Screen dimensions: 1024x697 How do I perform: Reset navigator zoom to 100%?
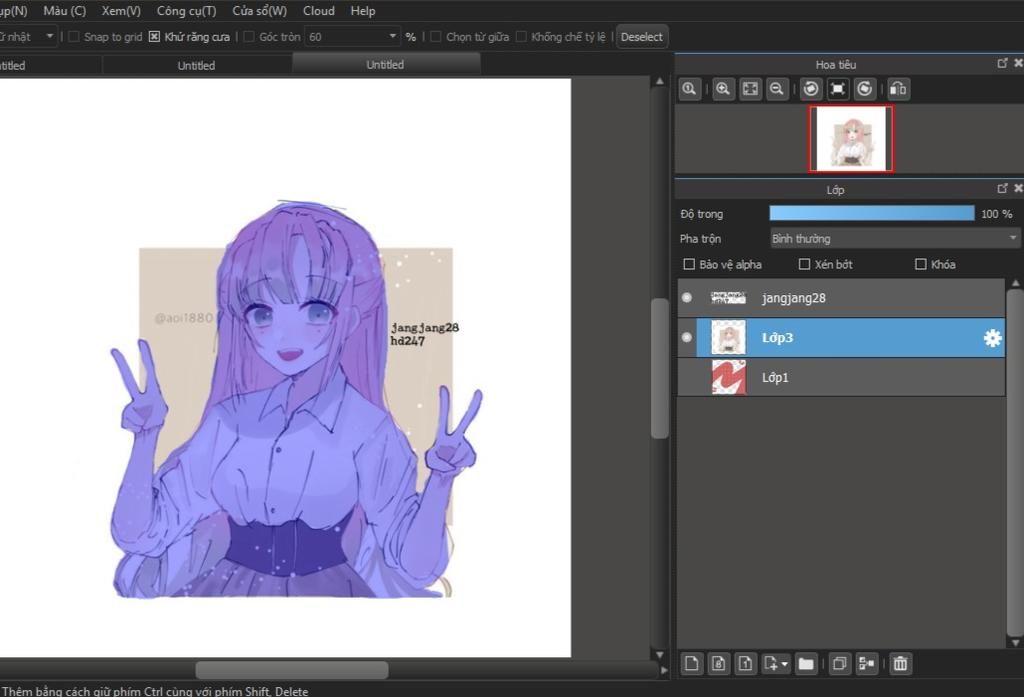click(689, 89)
